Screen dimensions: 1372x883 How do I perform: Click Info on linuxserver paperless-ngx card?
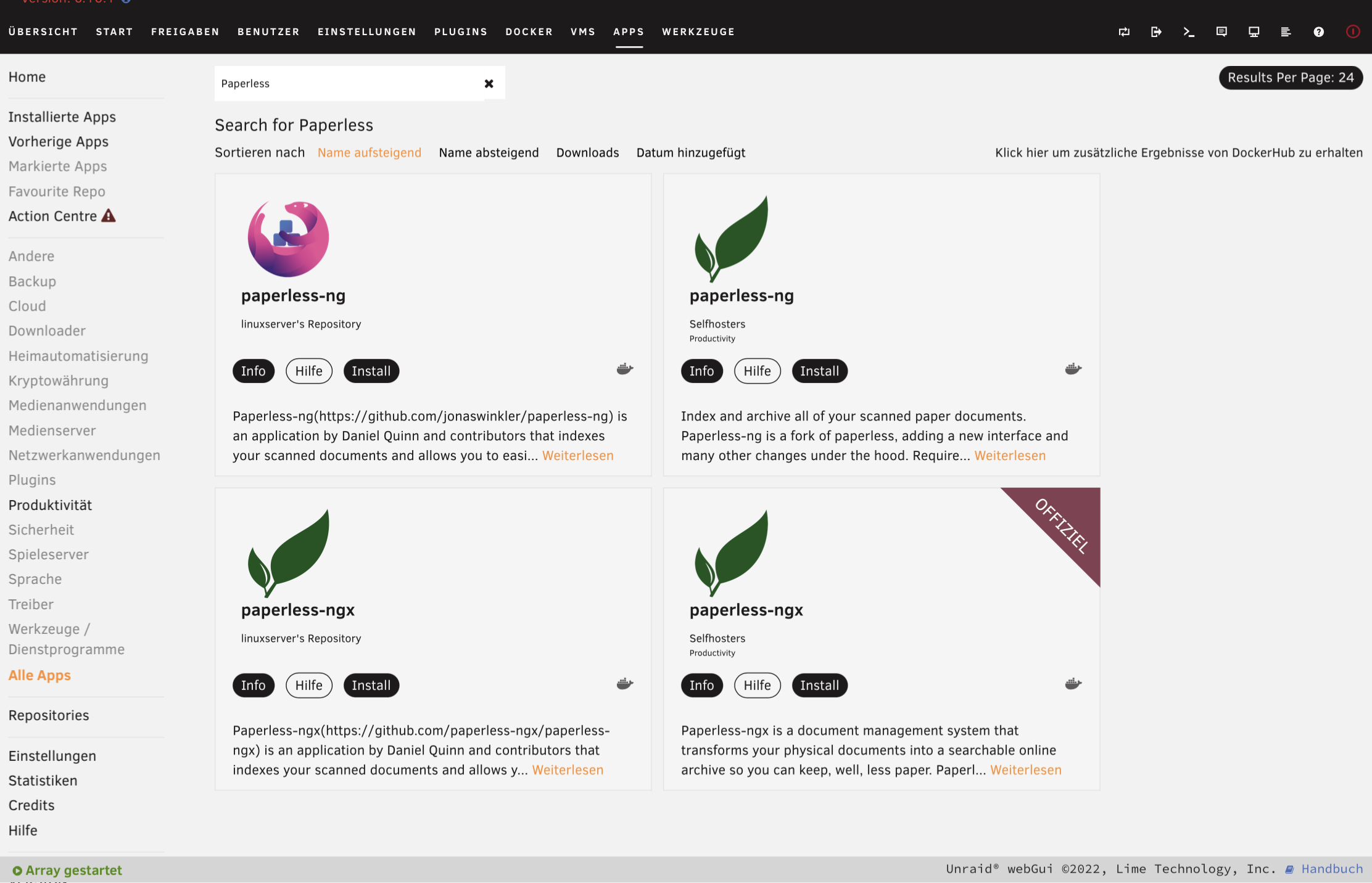pyautogui.click(x=254, y=686)
